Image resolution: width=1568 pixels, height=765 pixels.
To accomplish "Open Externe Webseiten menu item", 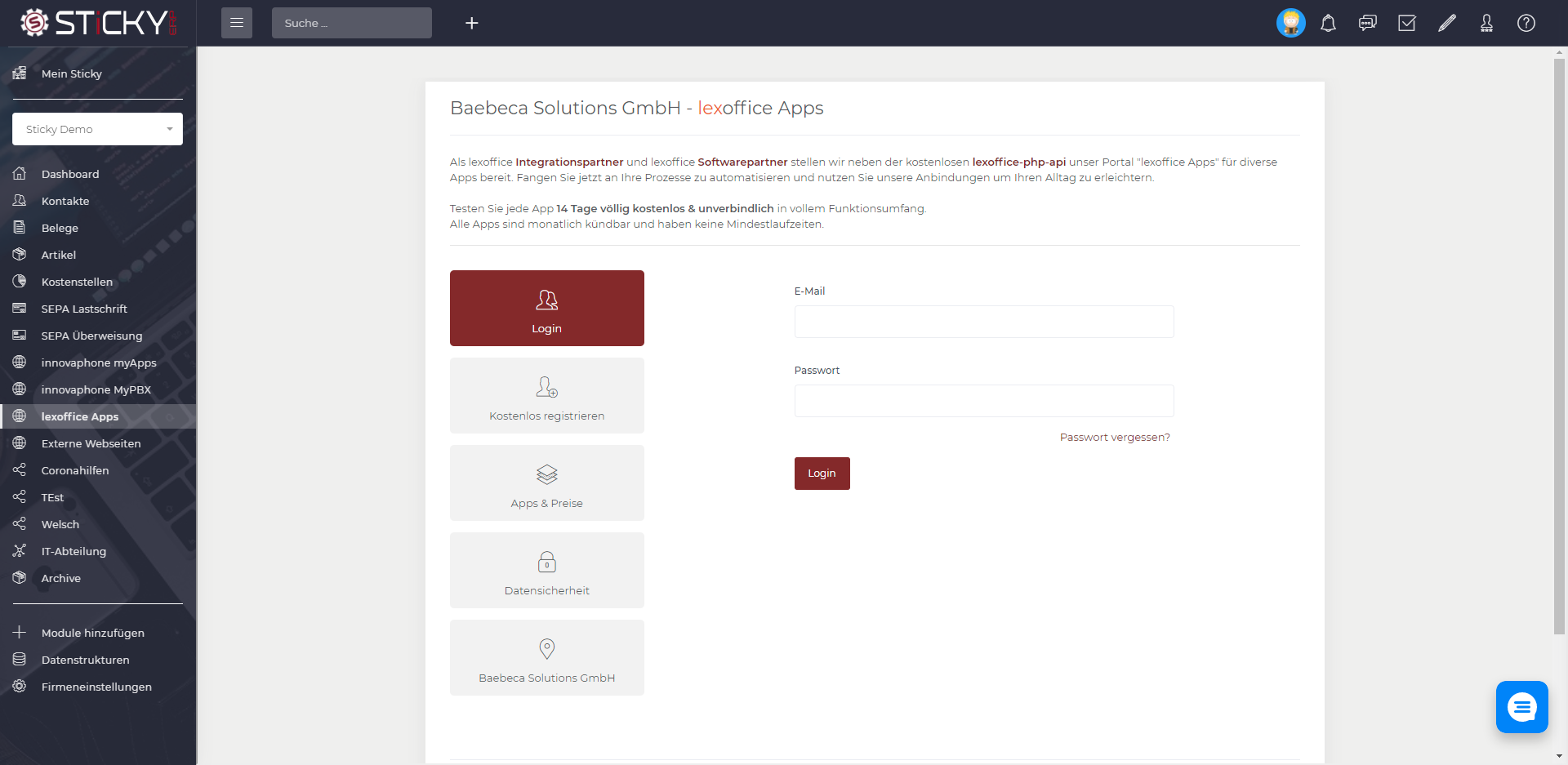I will point(98,443).
